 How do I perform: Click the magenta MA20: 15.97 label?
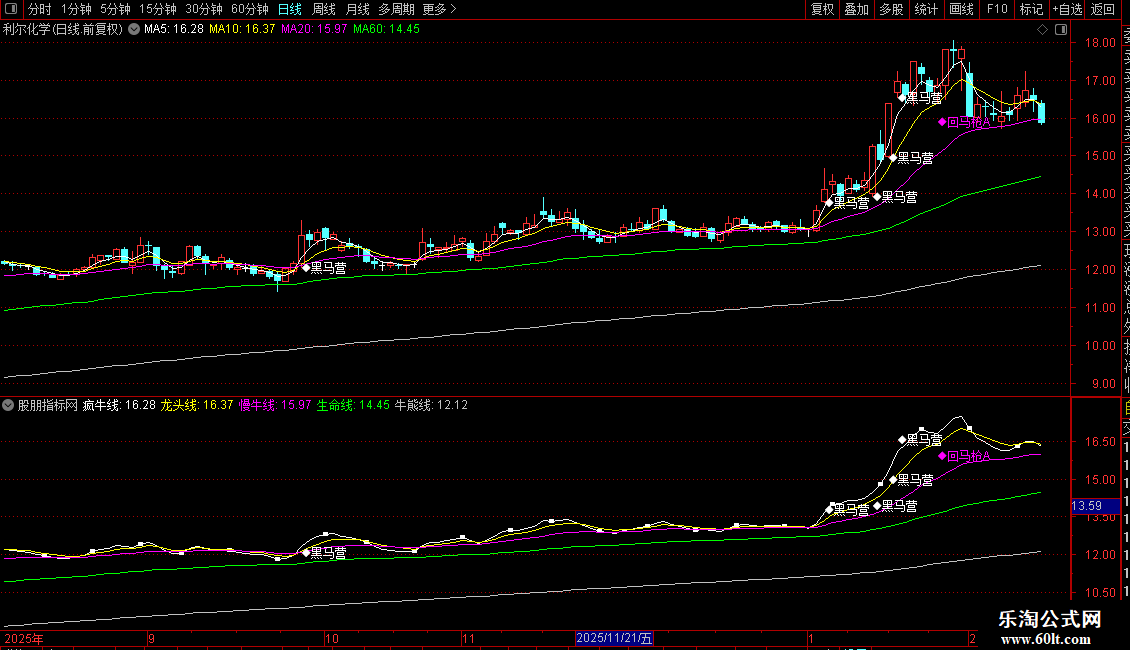314,30
